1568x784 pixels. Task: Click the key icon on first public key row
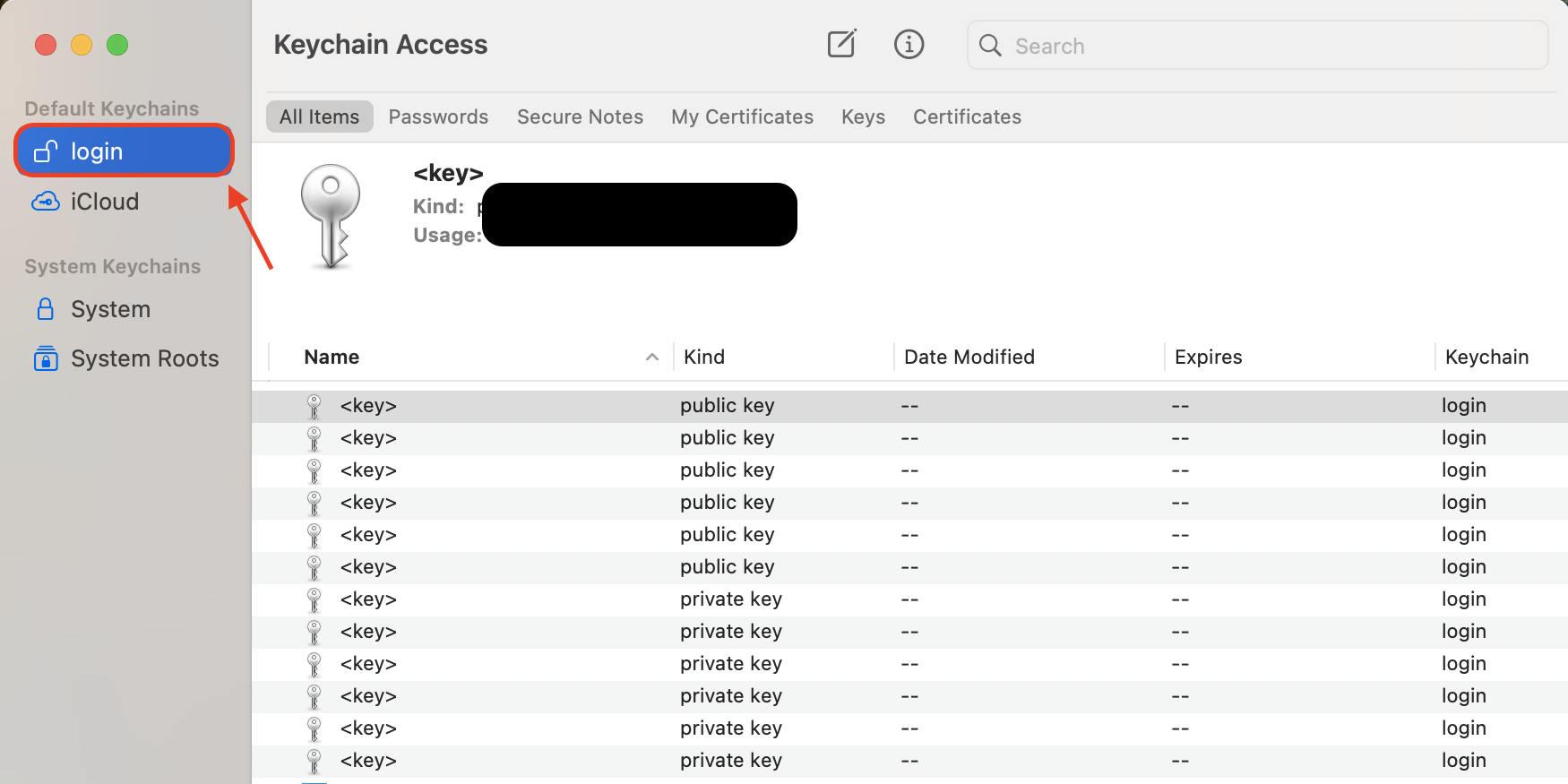(314, 405)
